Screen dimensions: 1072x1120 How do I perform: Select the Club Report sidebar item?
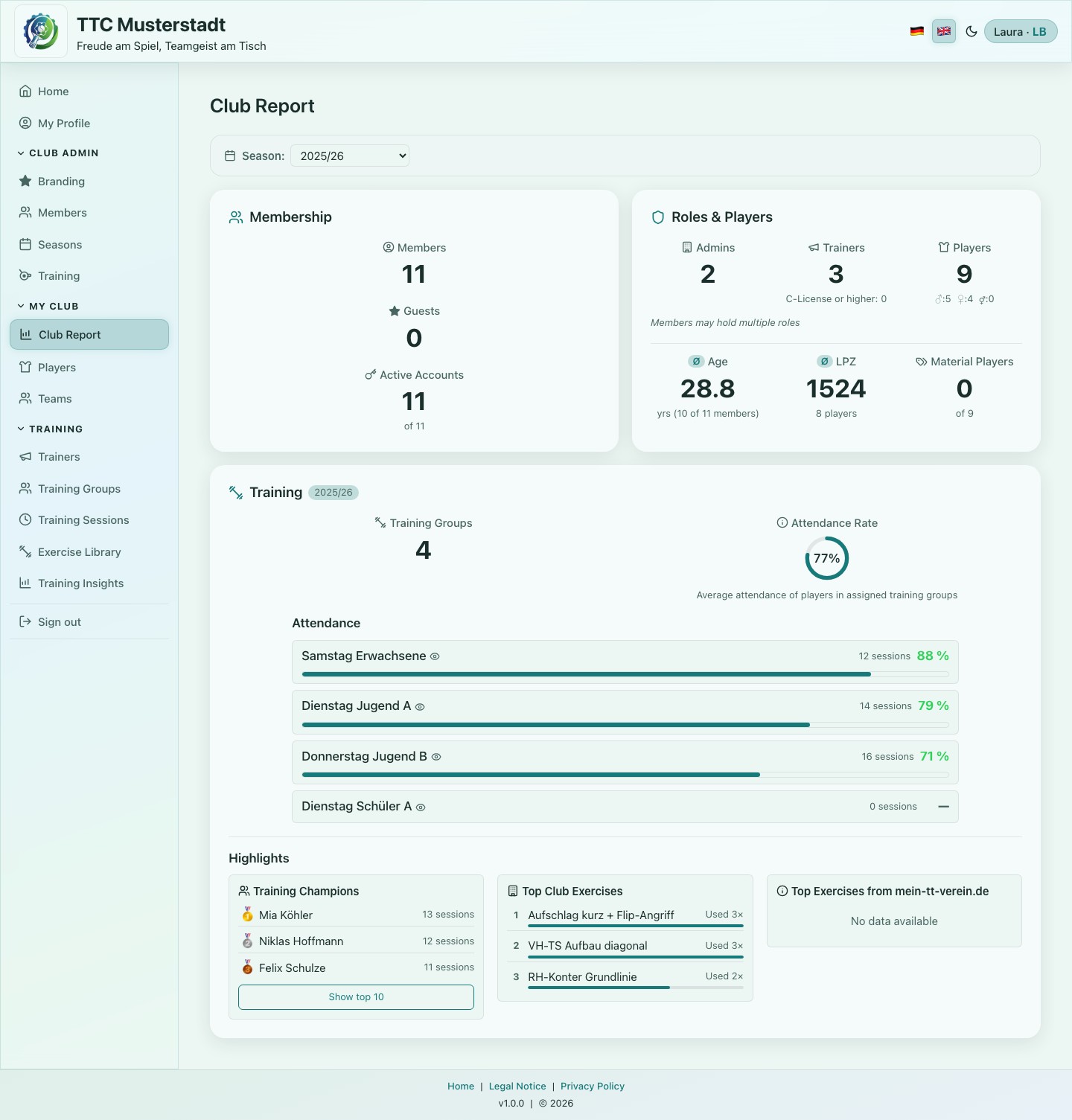[x=89, y=334]
